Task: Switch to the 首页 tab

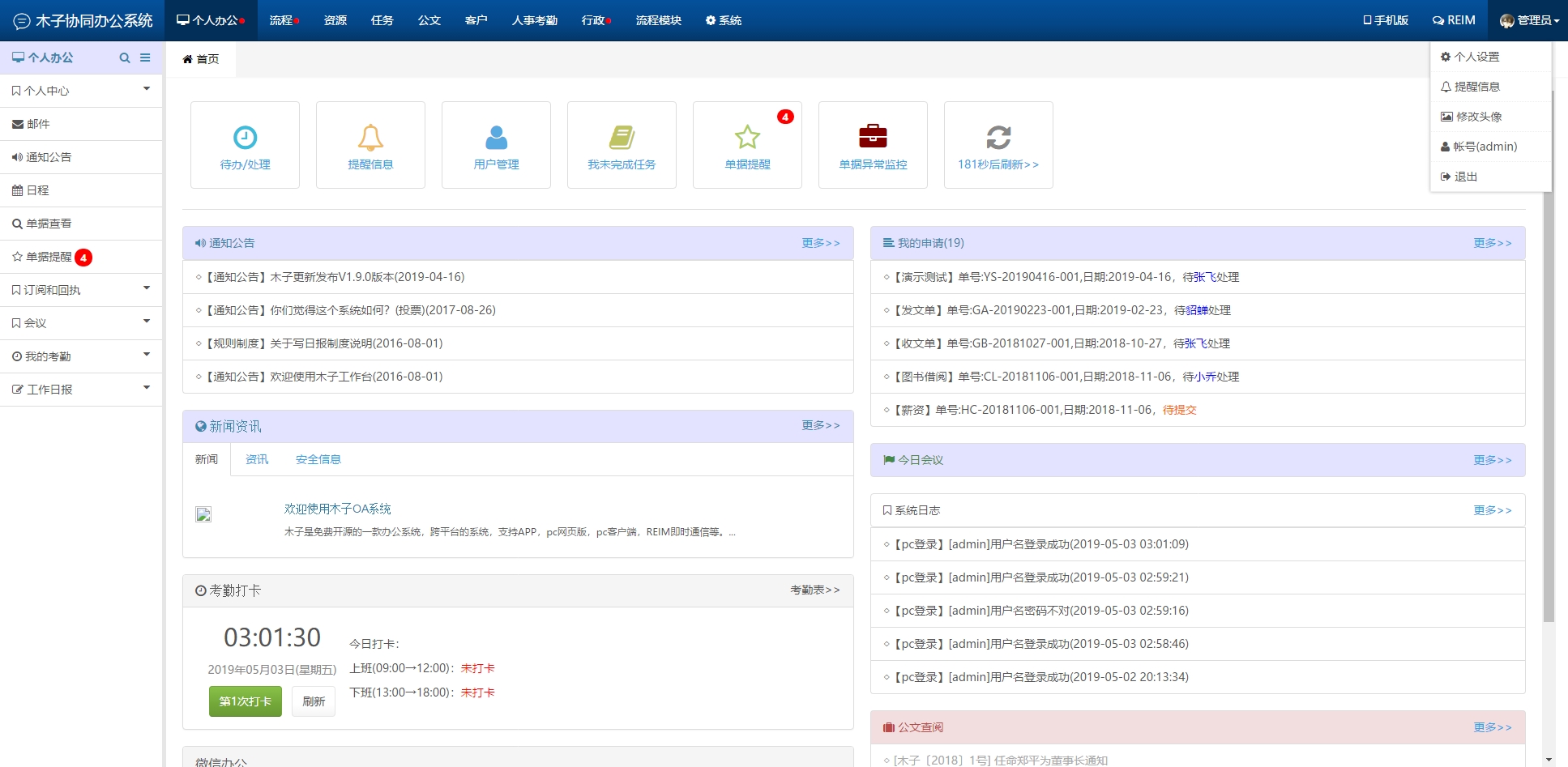Action: coord(201,59)
